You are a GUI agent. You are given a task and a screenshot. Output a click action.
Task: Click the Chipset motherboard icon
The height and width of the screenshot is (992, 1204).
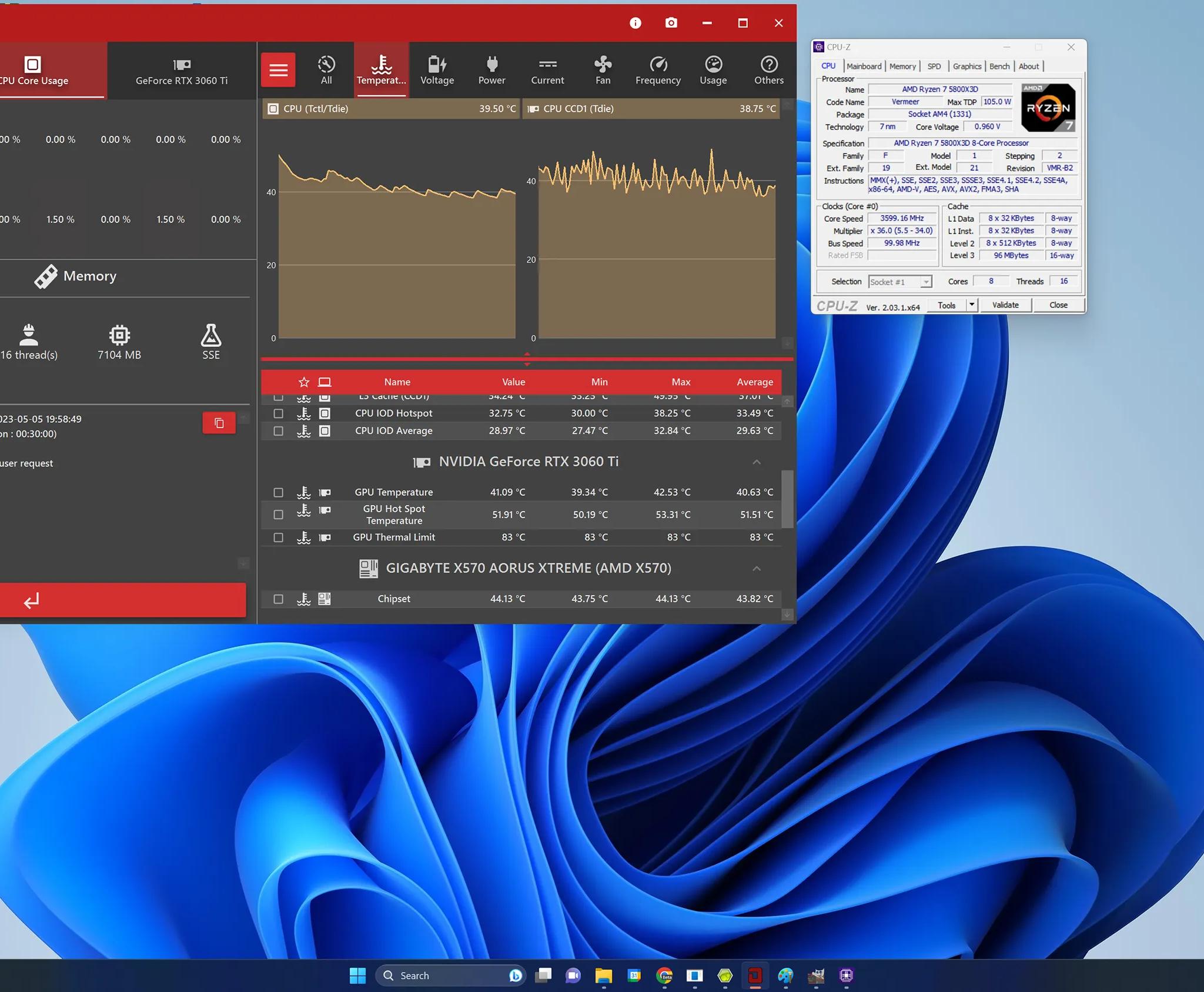coord(325,599)
